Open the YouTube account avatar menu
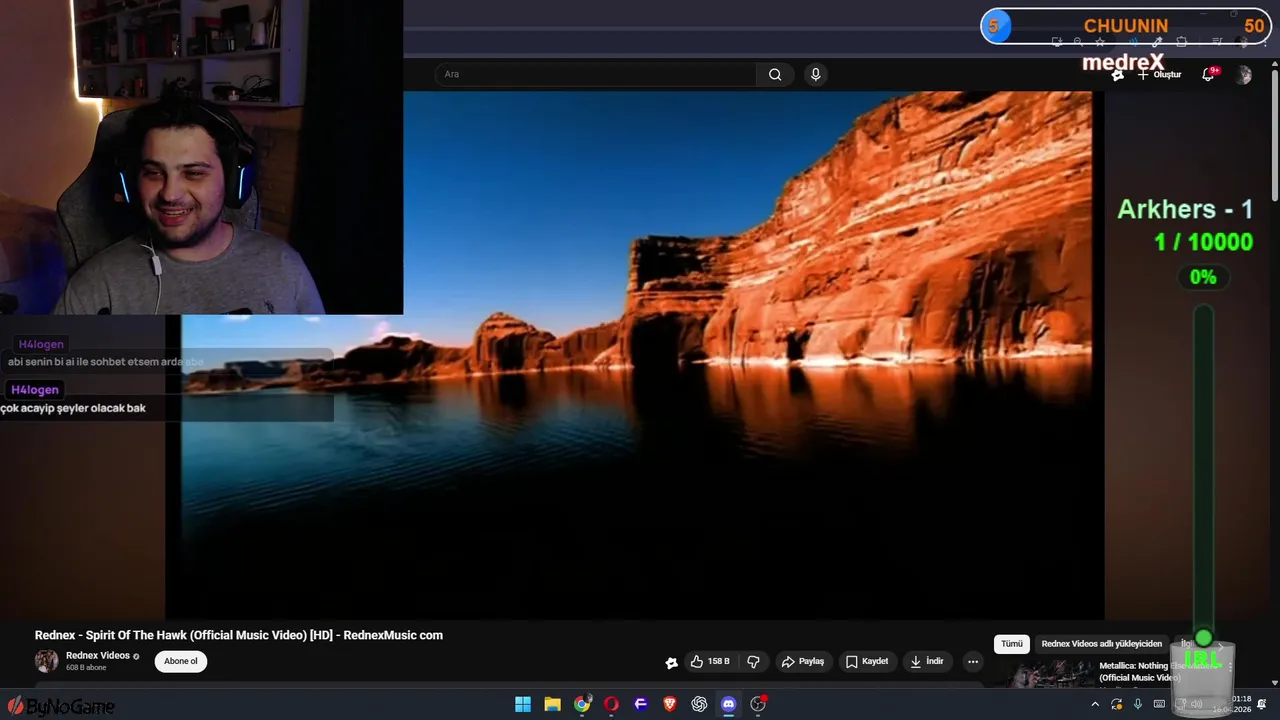The height and width of the screenshot is (720, 1280). [1243, 75]
